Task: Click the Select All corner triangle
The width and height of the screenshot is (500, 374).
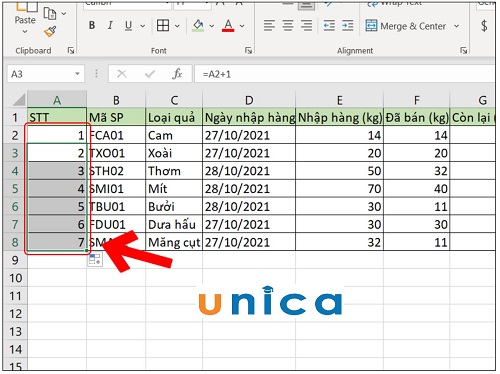Action: click(19, 100)
